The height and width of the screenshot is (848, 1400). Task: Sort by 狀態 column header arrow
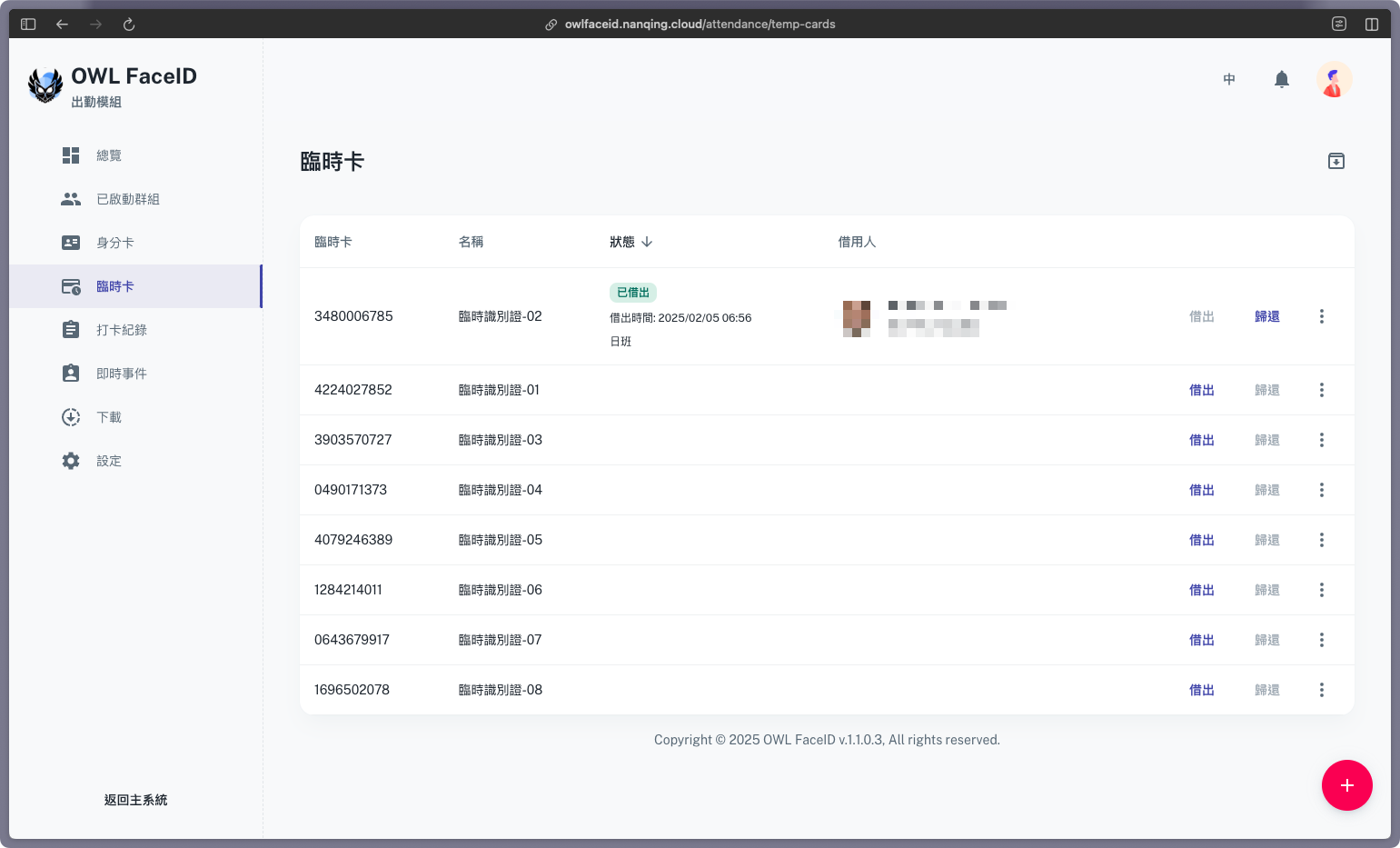[x=647, y=242]
